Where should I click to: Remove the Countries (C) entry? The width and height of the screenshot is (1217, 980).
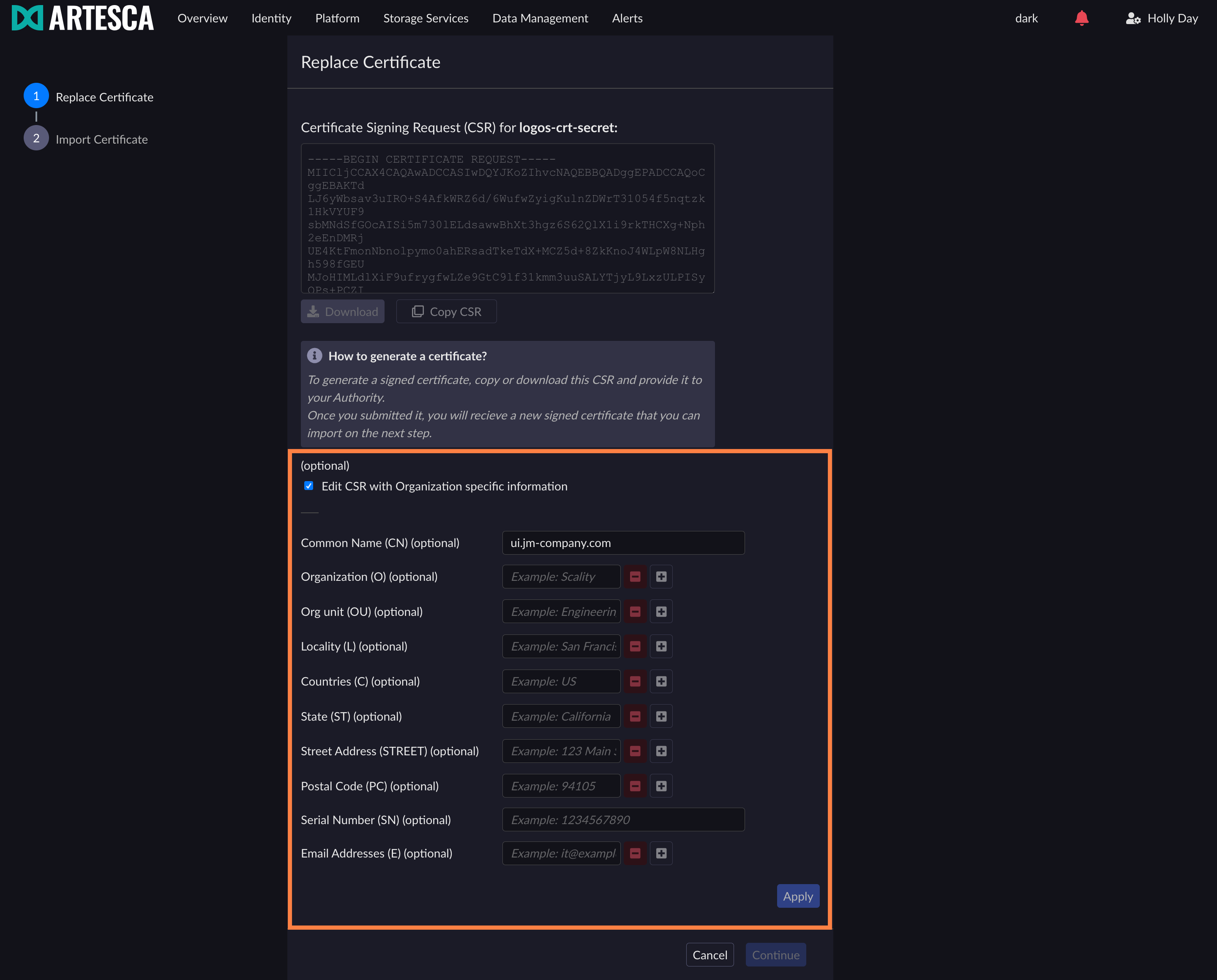pos(635,681)
